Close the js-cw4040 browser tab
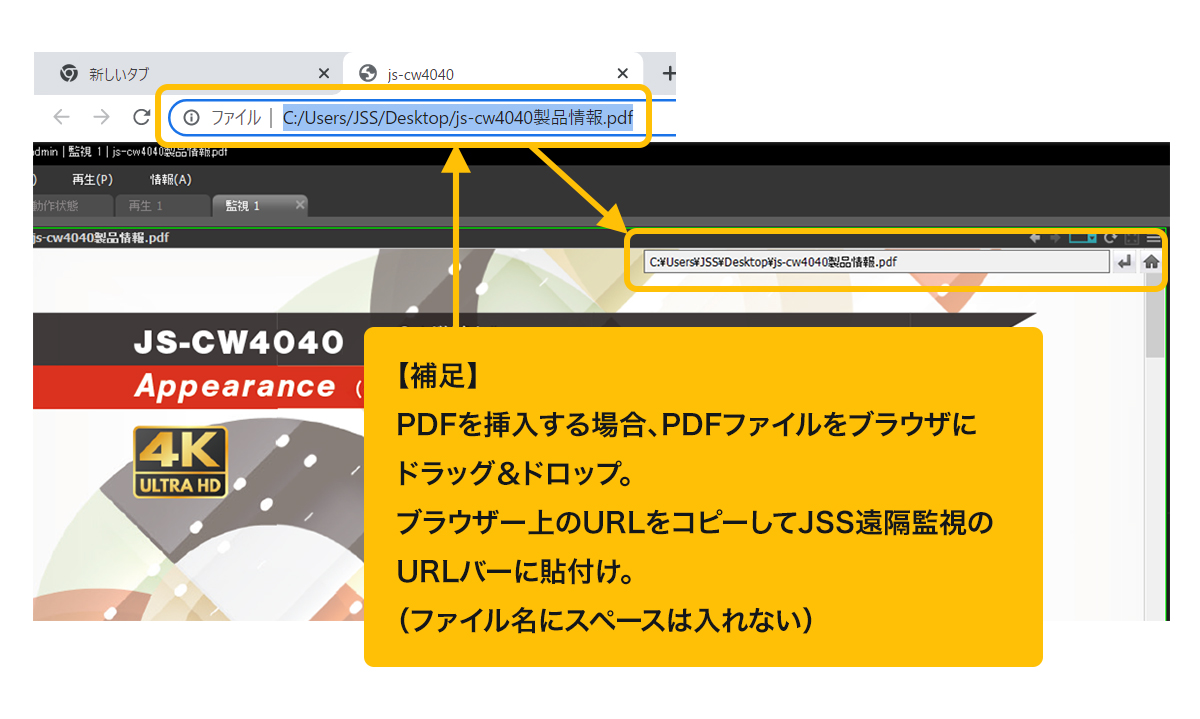 click(x=623, y=73)
